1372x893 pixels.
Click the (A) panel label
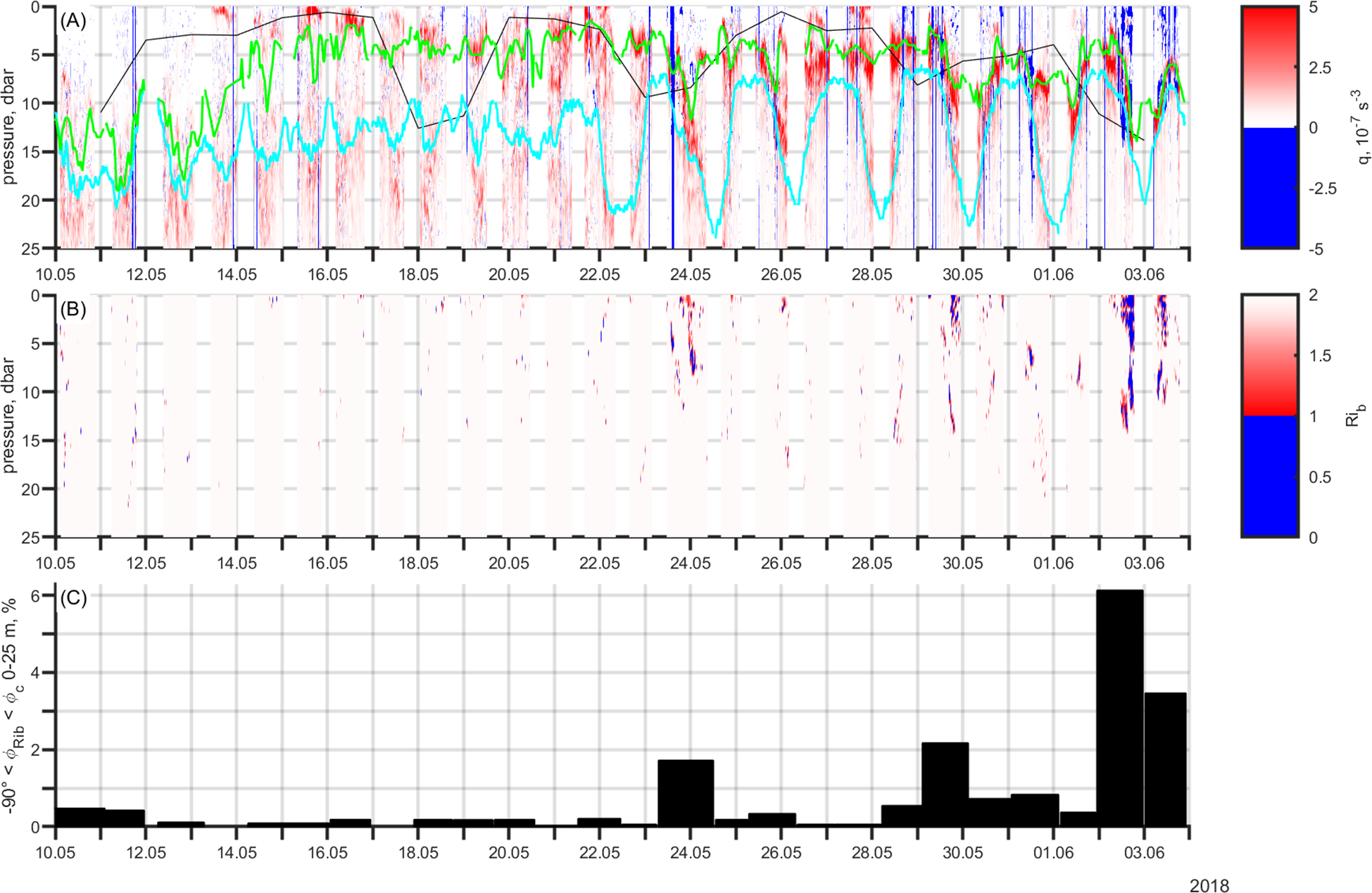[x=73, y=20]
